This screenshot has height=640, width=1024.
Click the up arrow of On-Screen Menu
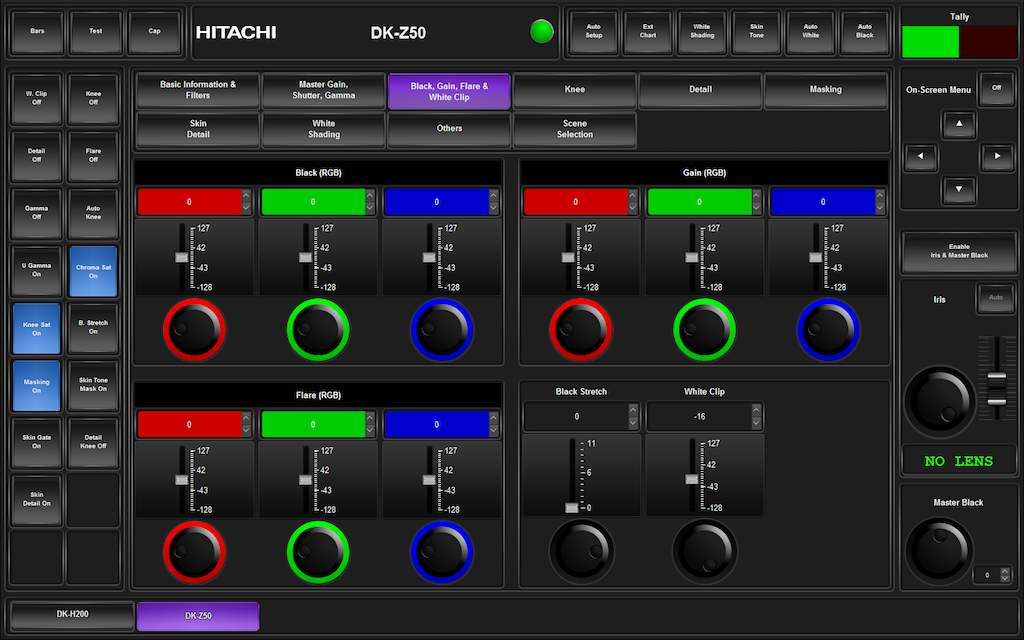pyautogui.click(x=959, y=123)
